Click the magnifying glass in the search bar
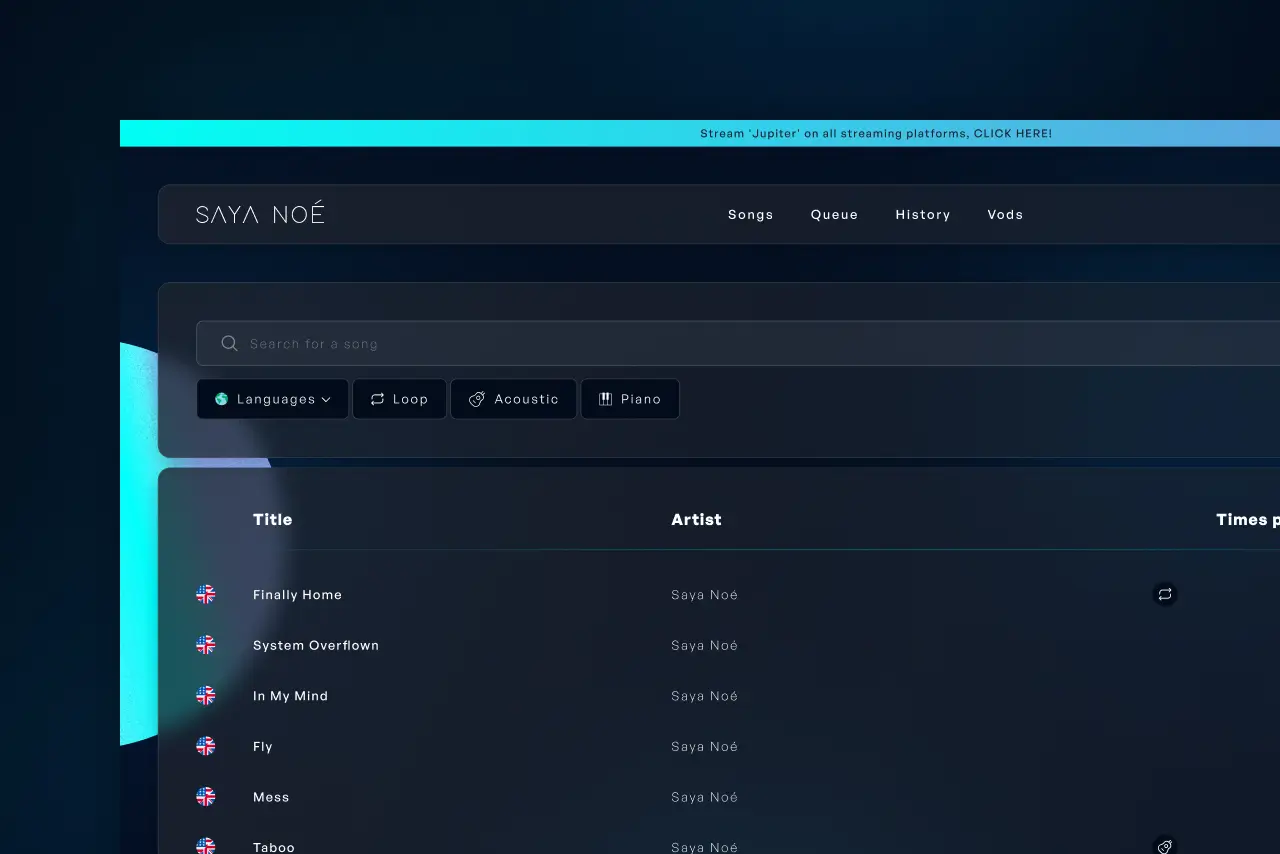 click(x=229, y=343)
